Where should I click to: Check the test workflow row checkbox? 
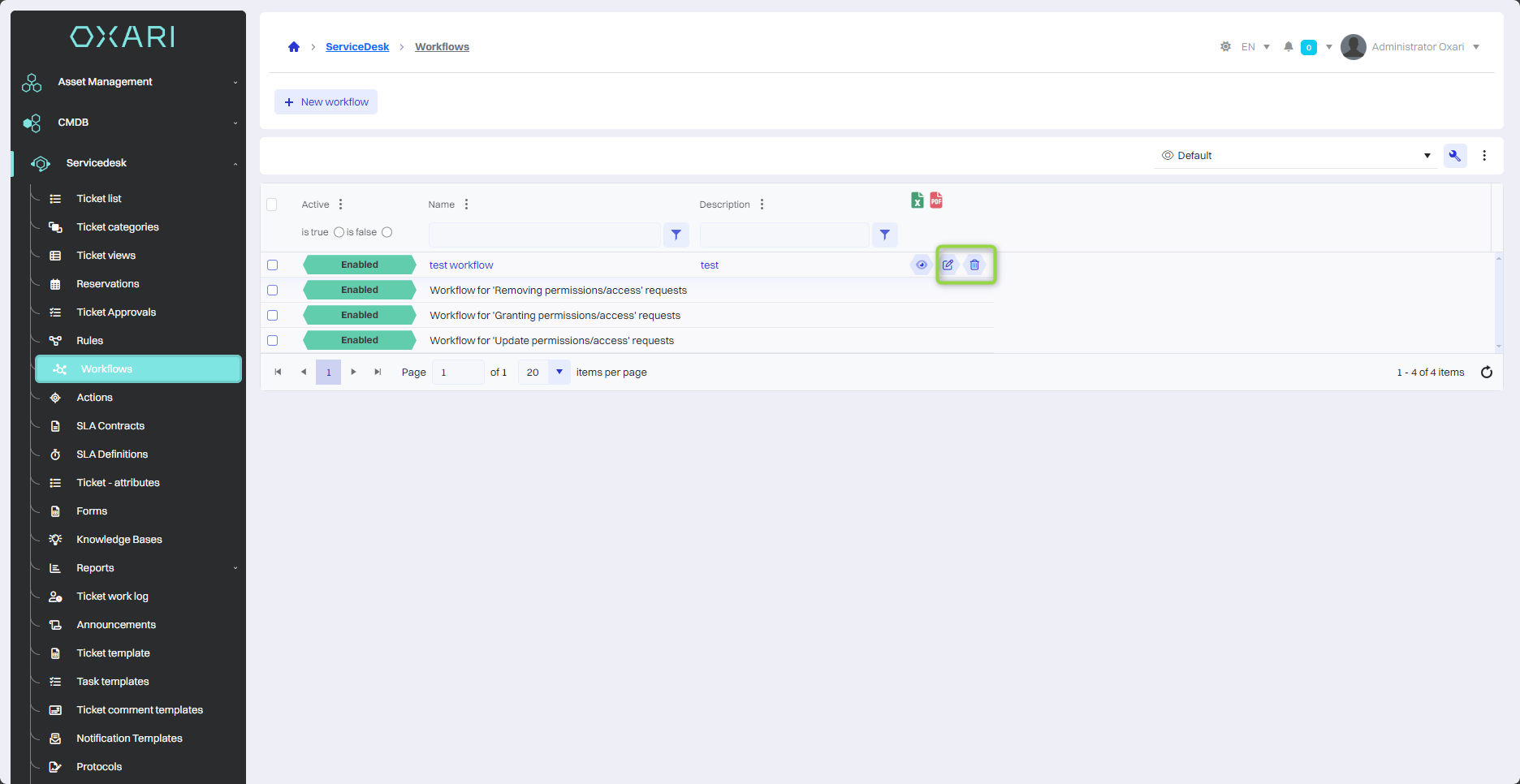[x=273, y=265]
